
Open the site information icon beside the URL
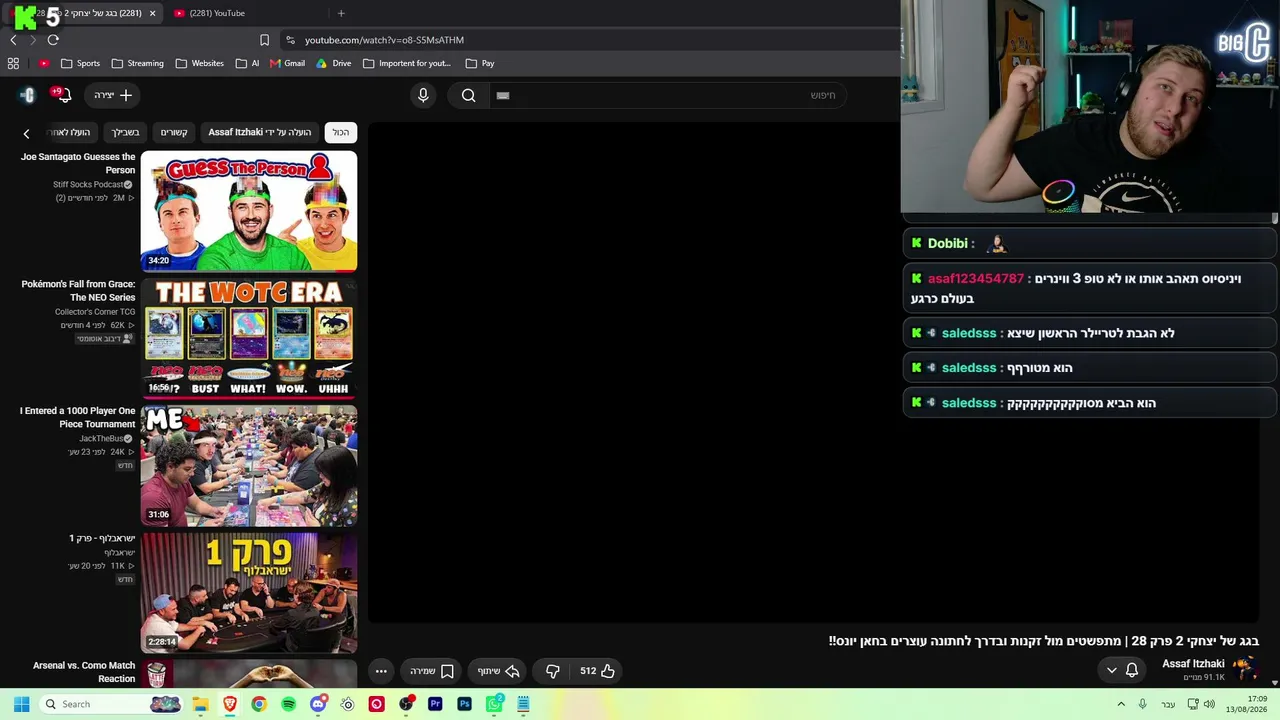(x=290, y=40)
